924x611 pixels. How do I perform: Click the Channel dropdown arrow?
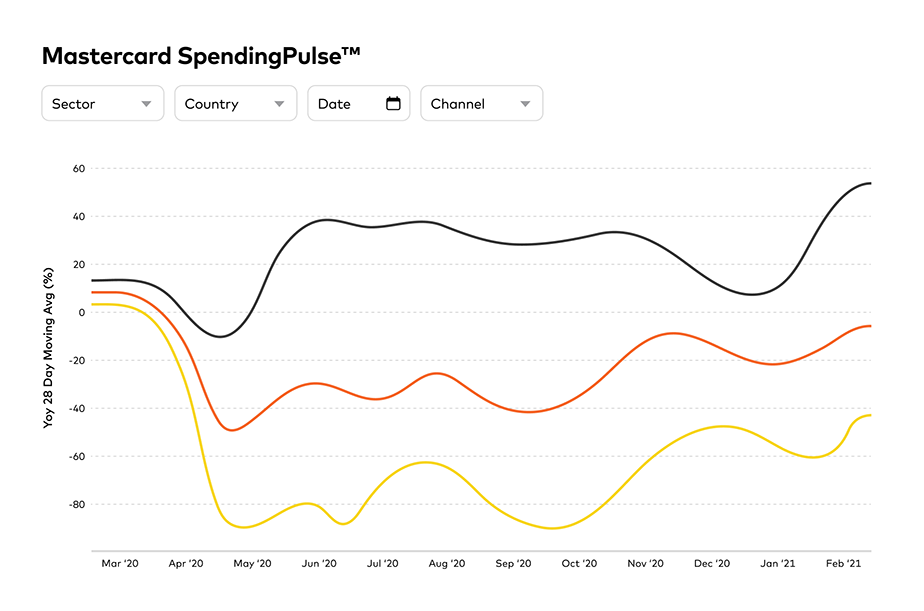[x=526, y=103]
